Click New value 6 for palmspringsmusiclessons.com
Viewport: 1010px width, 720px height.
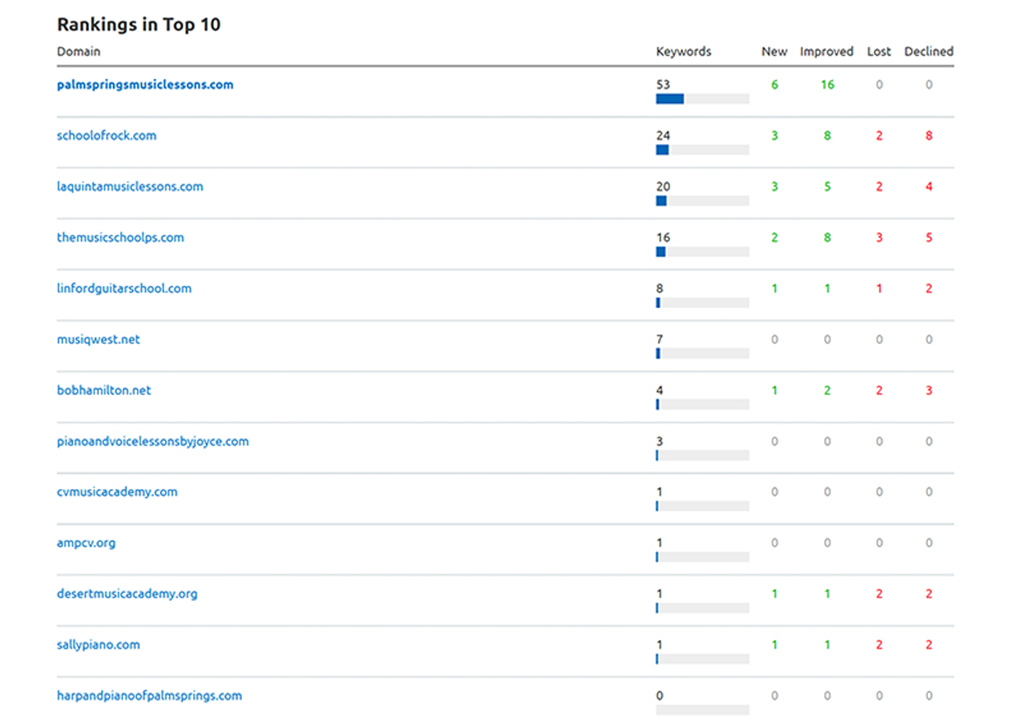coord(774,84)
